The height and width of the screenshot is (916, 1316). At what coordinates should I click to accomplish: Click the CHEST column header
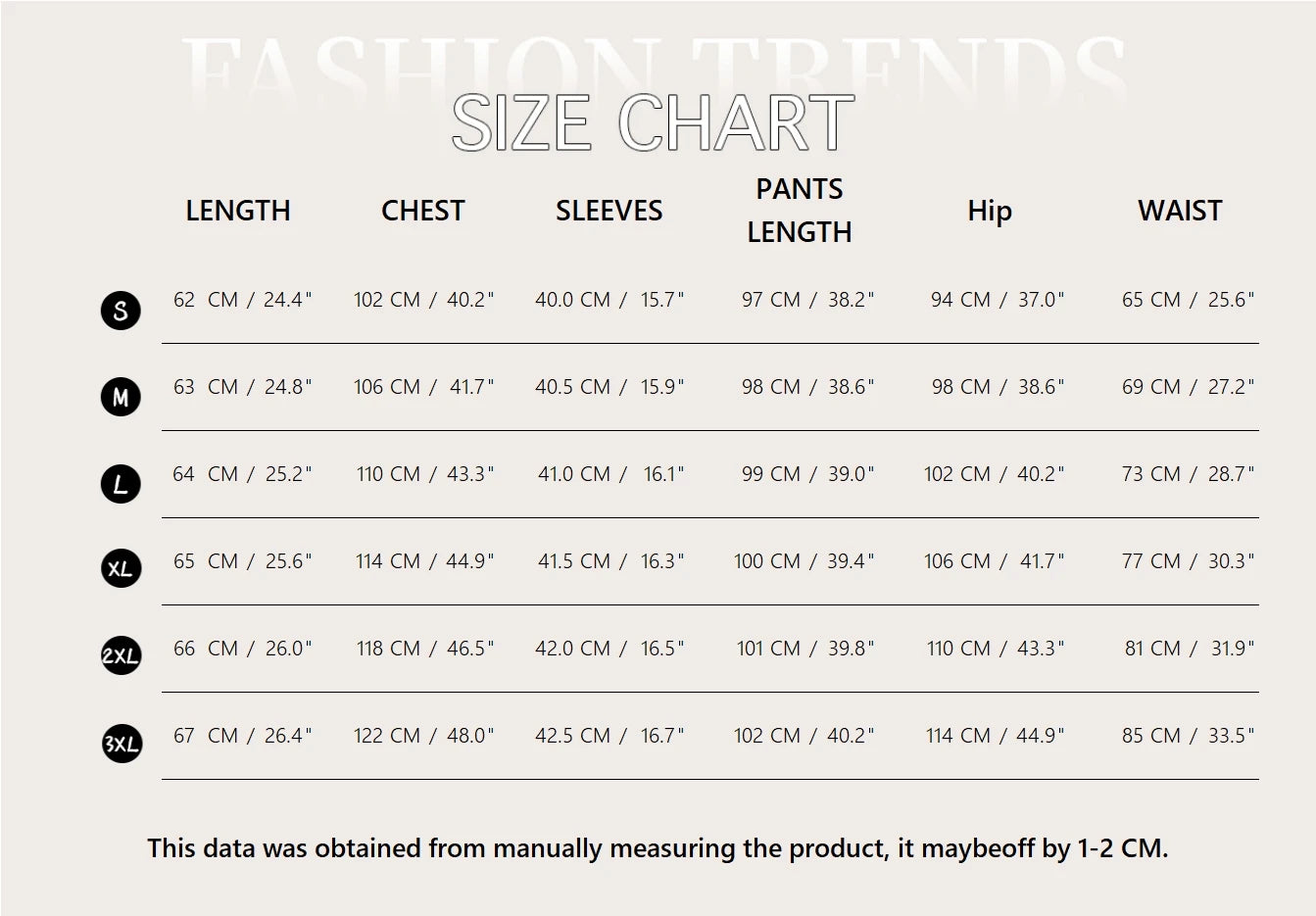click(422, 211)
